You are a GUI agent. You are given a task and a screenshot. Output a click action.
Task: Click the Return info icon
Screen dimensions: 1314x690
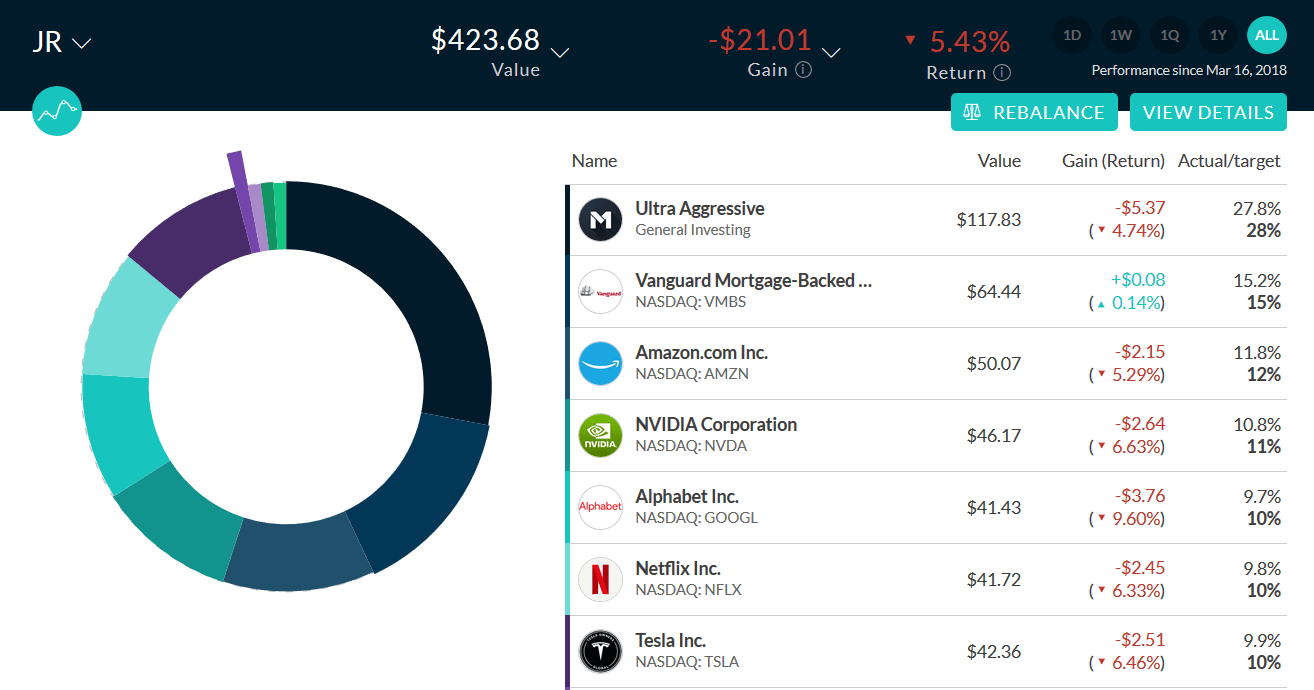[1002, 73]
